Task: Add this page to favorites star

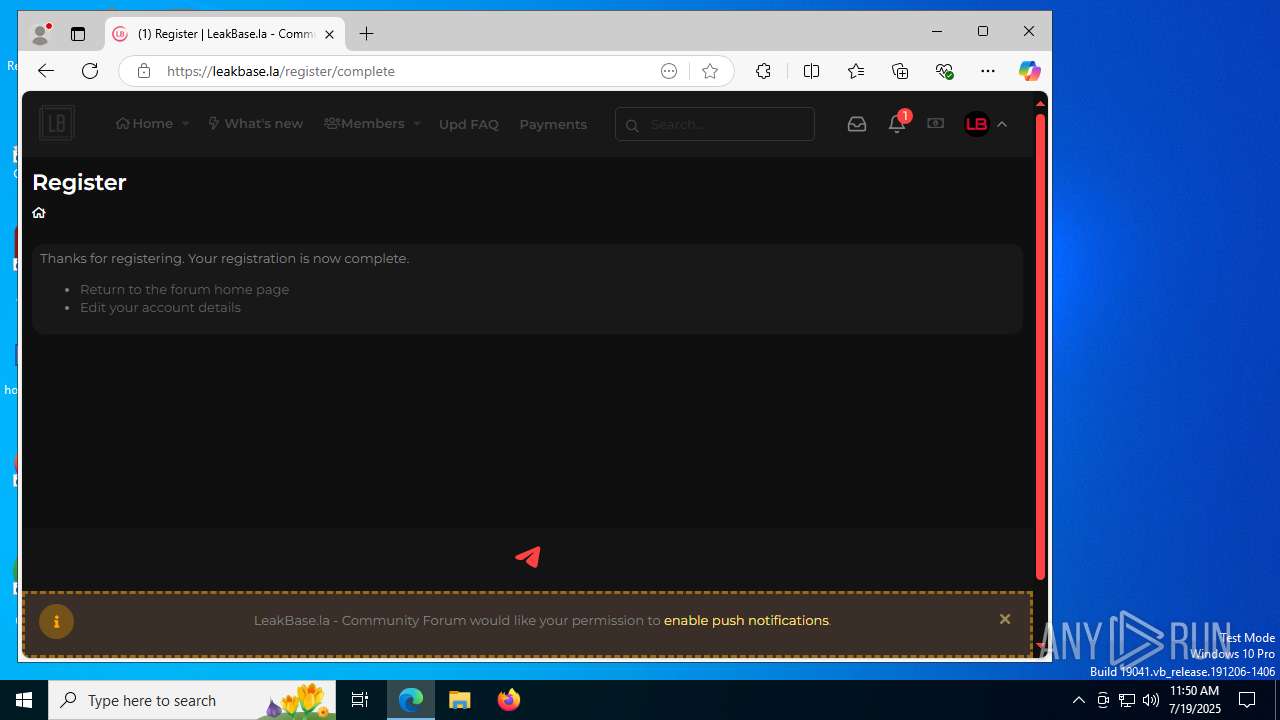Action: coord(710,71)
